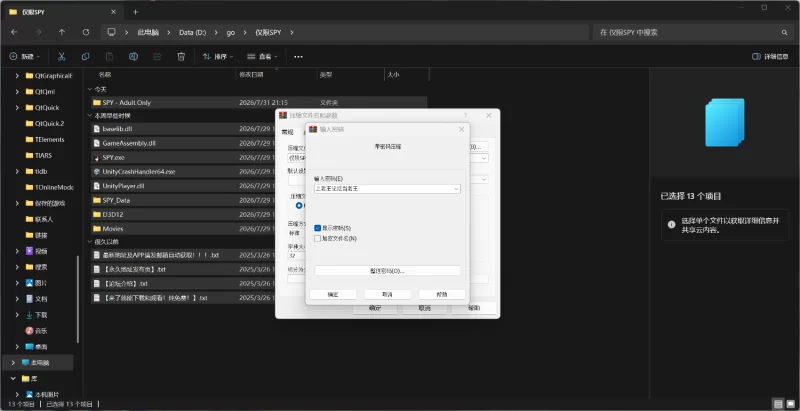This screenshot has width=800, height=411.
Task: Click 取消 Cancel in password dialog
Action: point(387,295)
